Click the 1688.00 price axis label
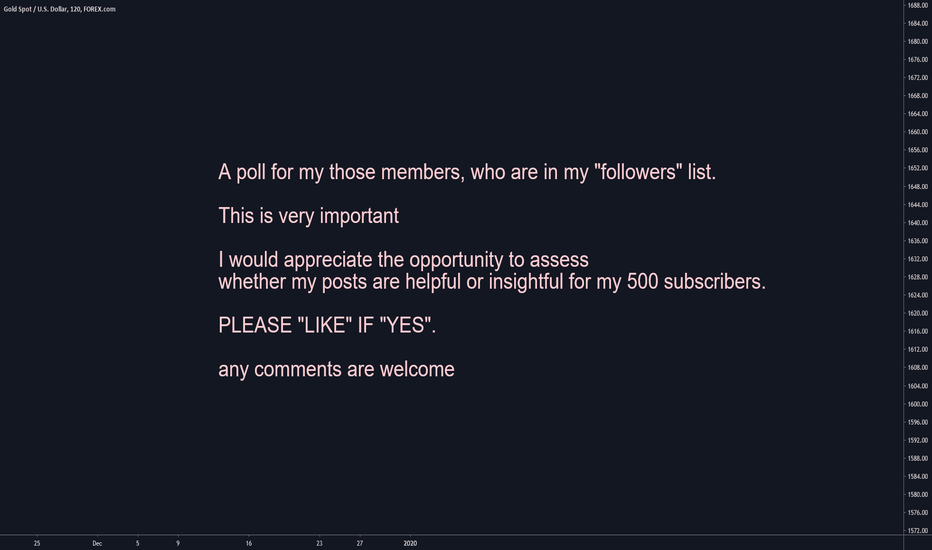 pyautogui.click(x=918, y=5)
